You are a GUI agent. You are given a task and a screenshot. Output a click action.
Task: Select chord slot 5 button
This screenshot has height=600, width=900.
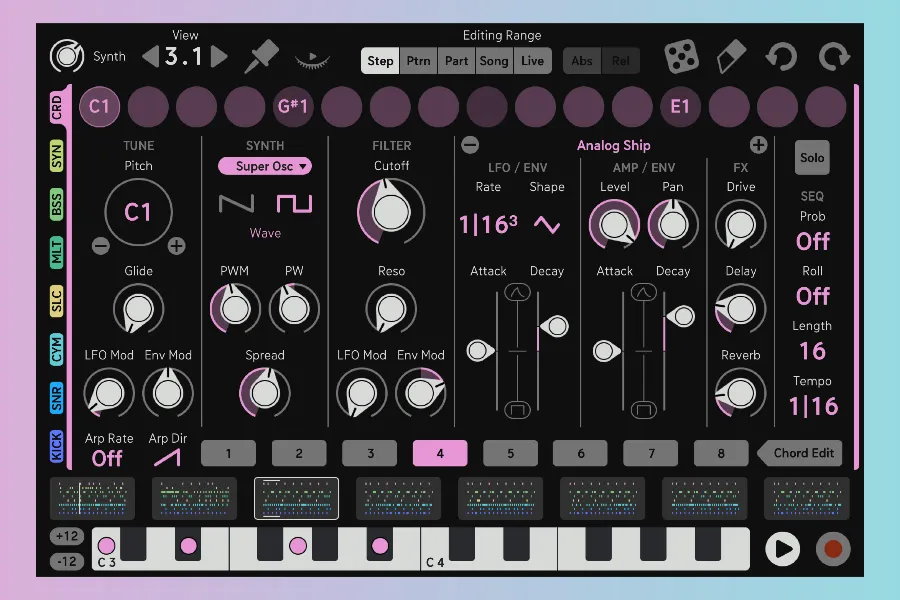point(510,453)
